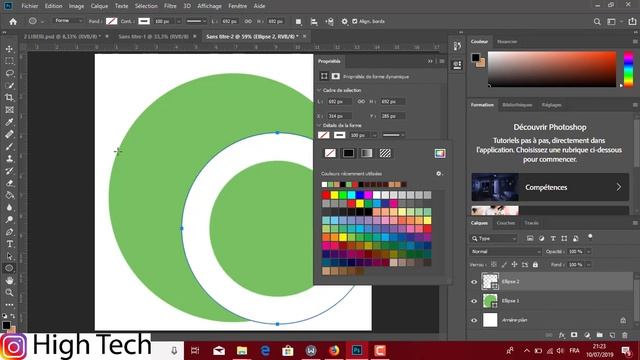
Task: Select the Rectangular Marquee tool
Action: (9, 61)
